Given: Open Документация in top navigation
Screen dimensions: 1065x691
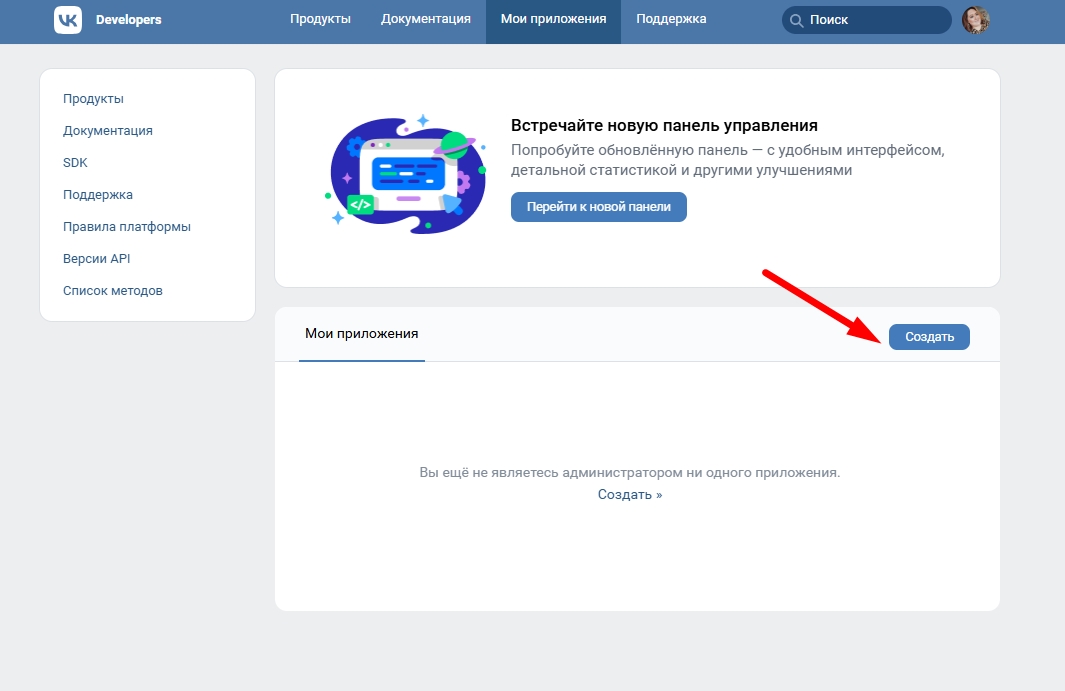Looking at the screenshot, I should [426, 19].
